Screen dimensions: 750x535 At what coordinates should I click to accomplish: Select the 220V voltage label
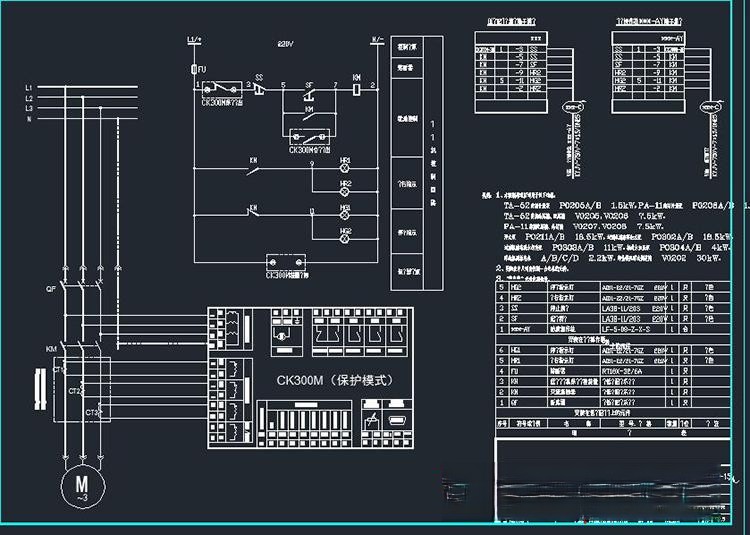285,44
